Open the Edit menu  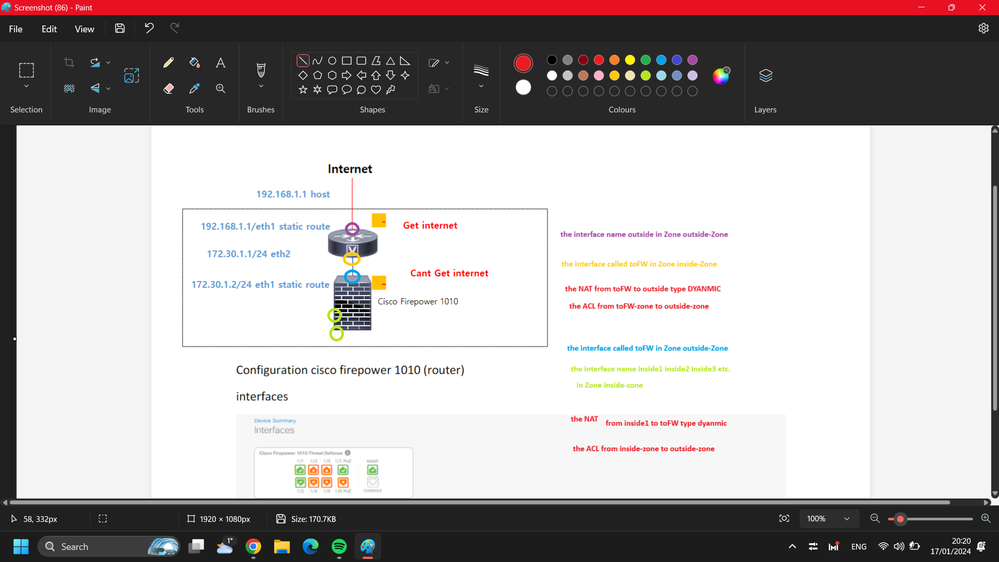click(49, 29)
